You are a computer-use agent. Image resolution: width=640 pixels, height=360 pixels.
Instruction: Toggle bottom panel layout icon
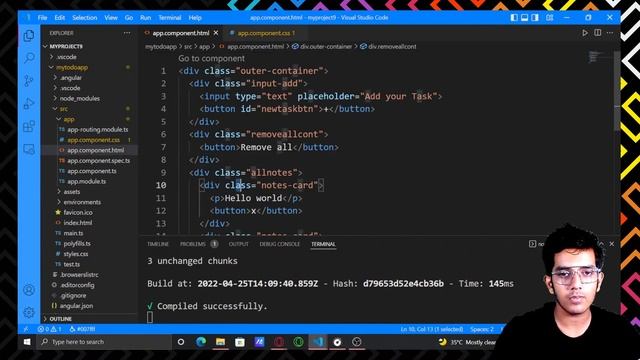tap(524, 18)
